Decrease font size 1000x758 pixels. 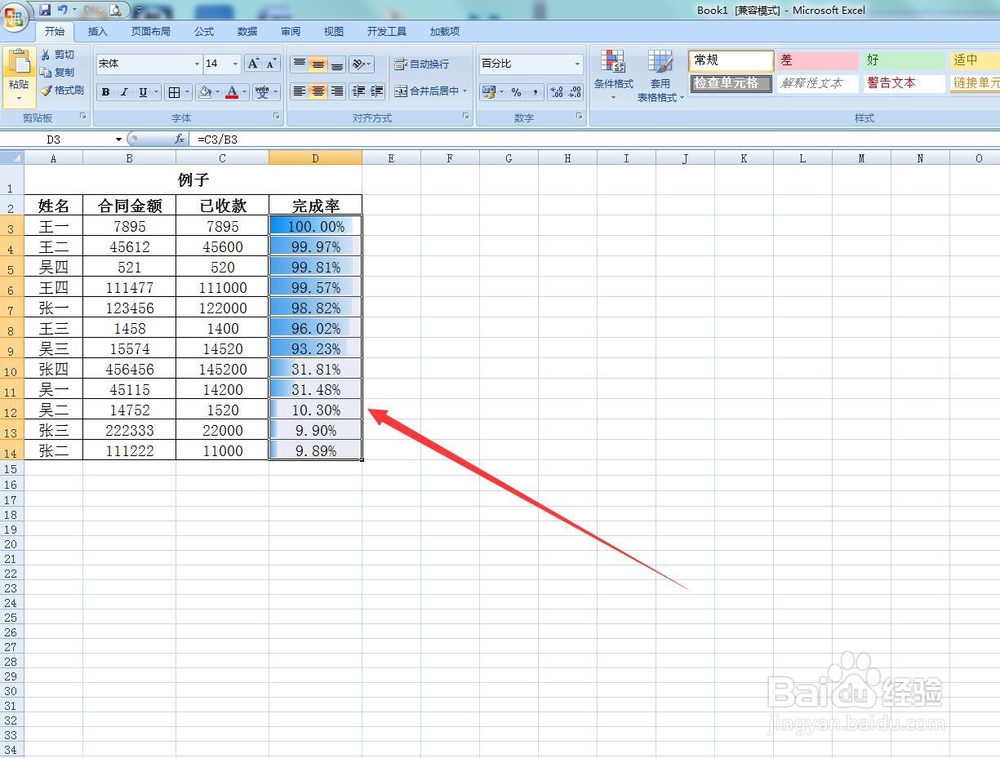click(271, 64)
